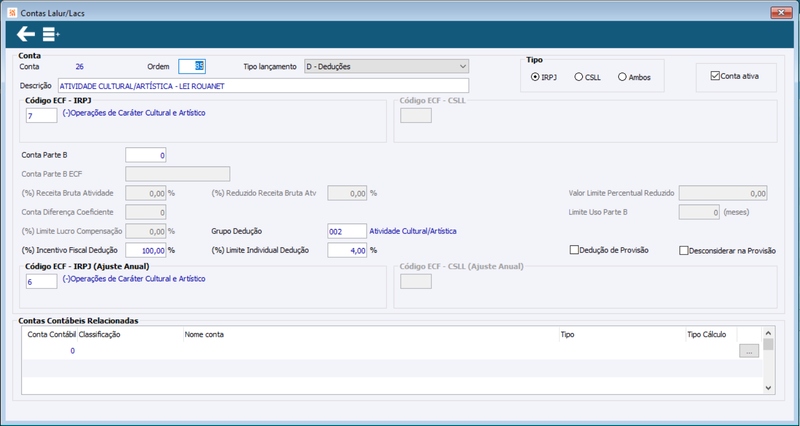This screenshot has width=800, height=426.
Task: Click the Ordem input field
Action: coord(192,66)
